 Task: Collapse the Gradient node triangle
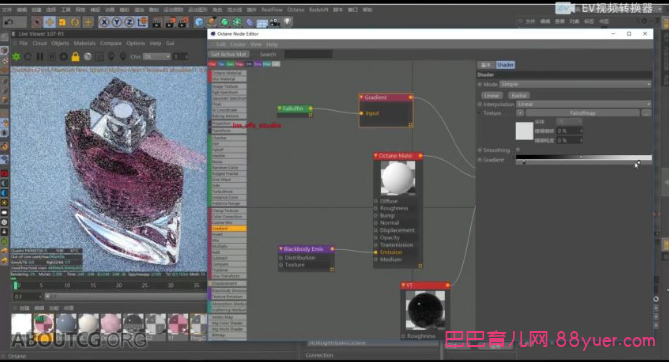click(361, 97)
